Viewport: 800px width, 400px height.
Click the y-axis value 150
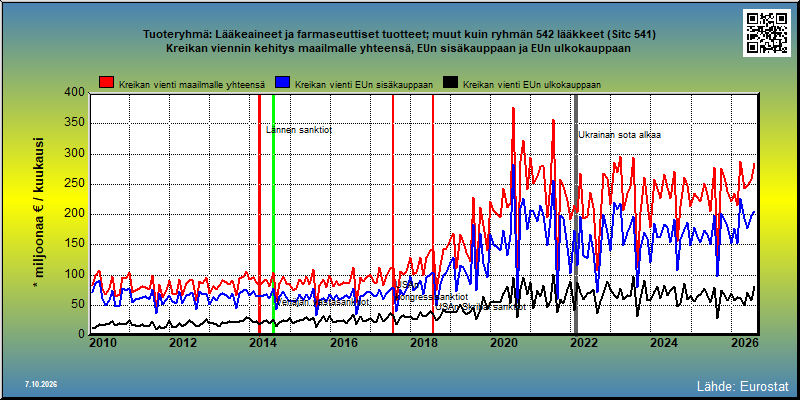[x=75, y=244]
